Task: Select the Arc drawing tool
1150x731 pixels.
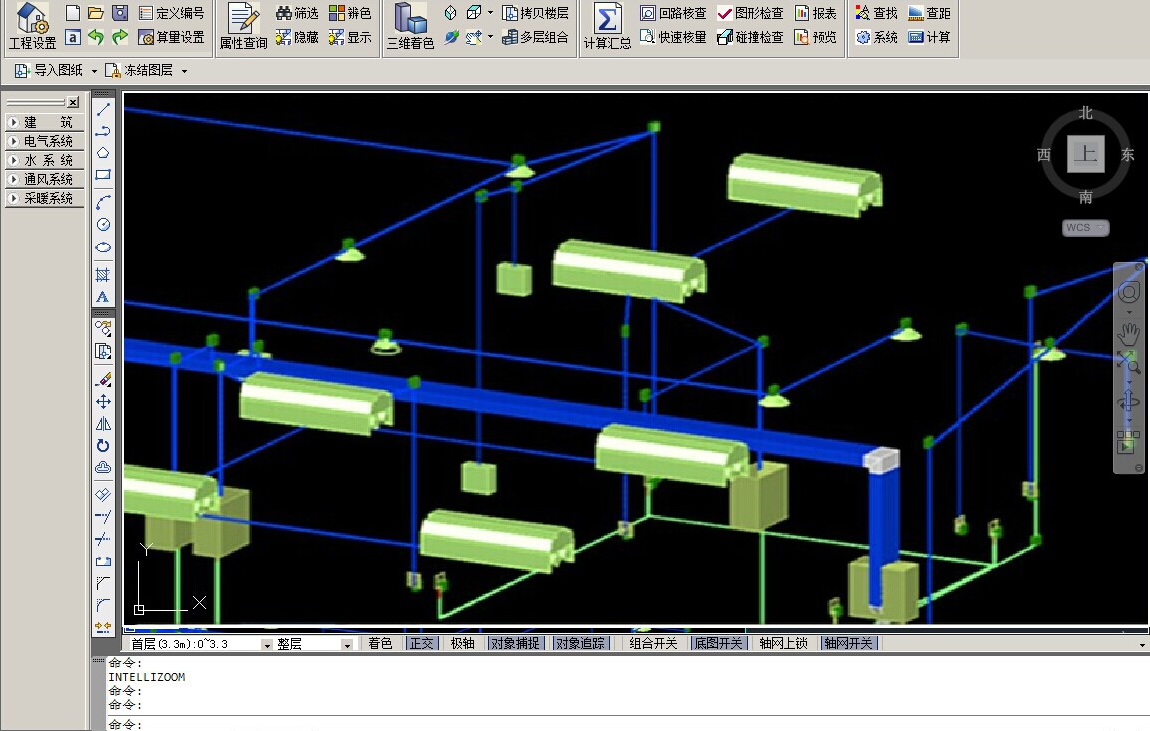Action: 103,202
